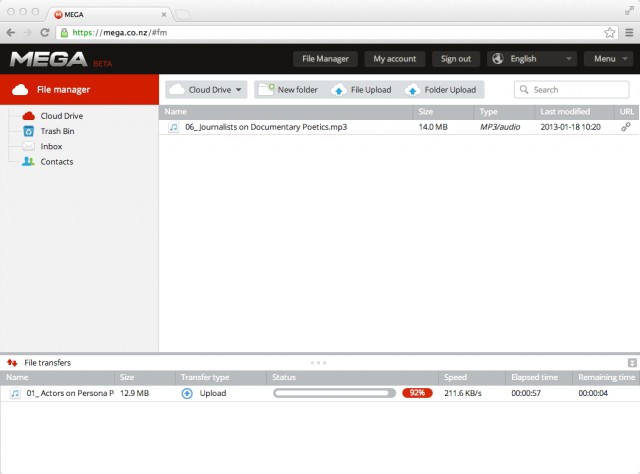The height and width of the screenshot is (474, 640).
Task: Open File Manager from top navigation
Action: click(325, 59)
